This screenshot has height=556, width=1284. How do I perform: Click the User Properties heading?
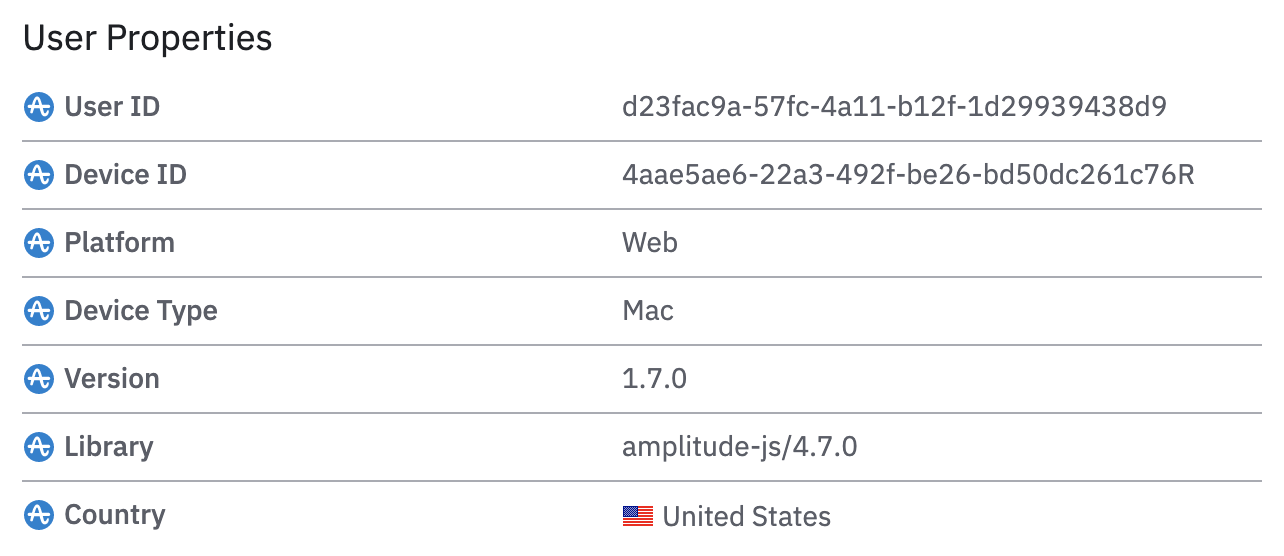pyautogui.click(x=147, y=38)
